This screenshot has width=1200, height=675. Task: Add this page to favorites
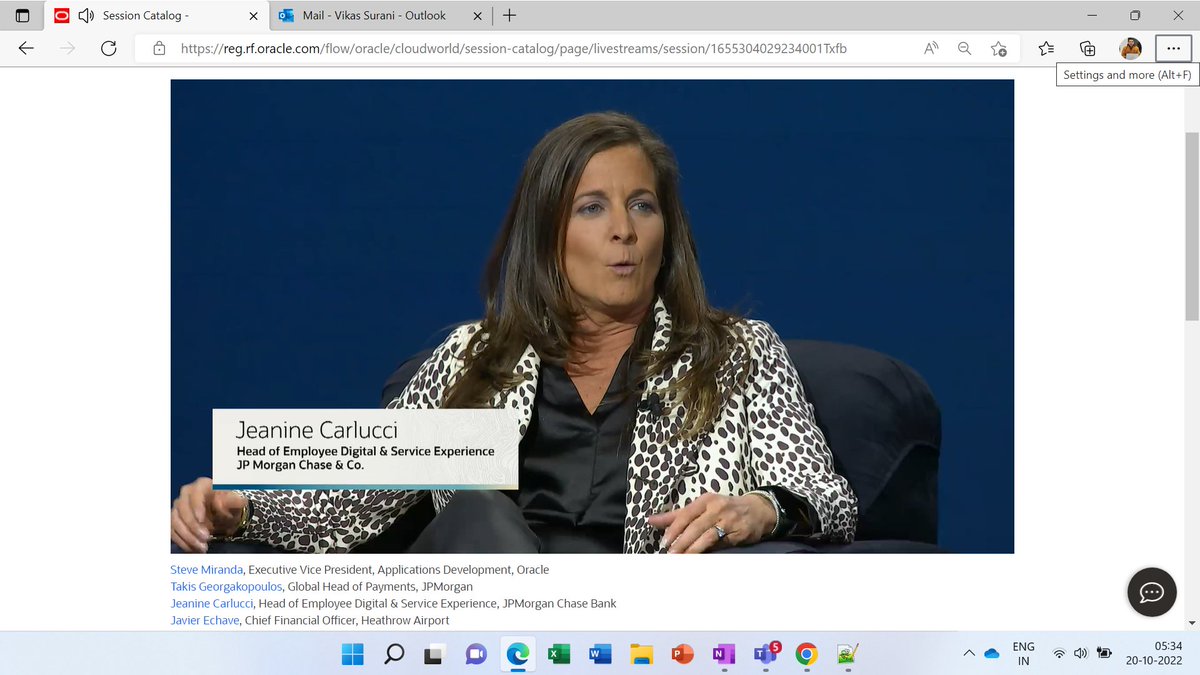(998, 48)
